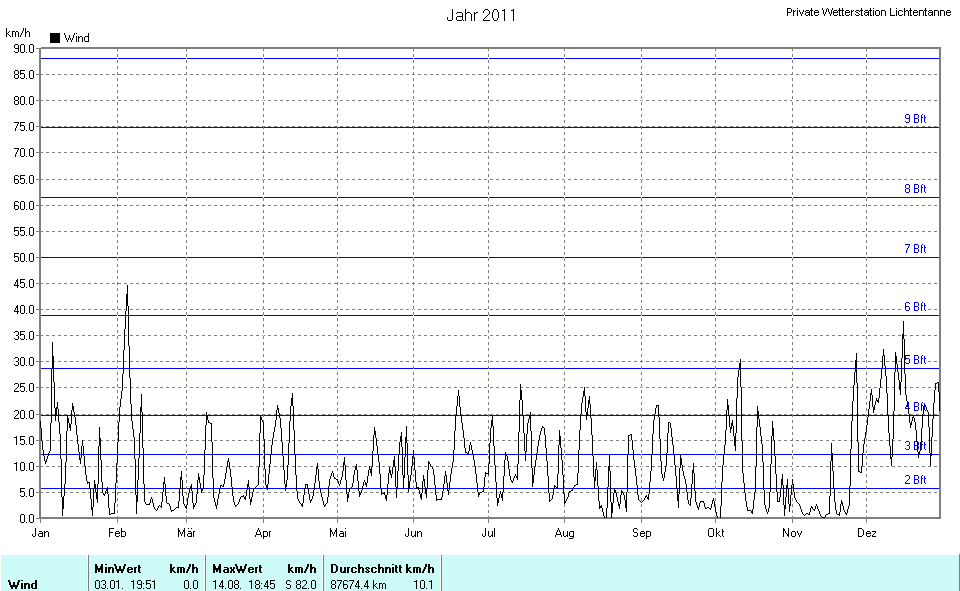Click the 6 Bft threshold label

[x=915, y=307]
